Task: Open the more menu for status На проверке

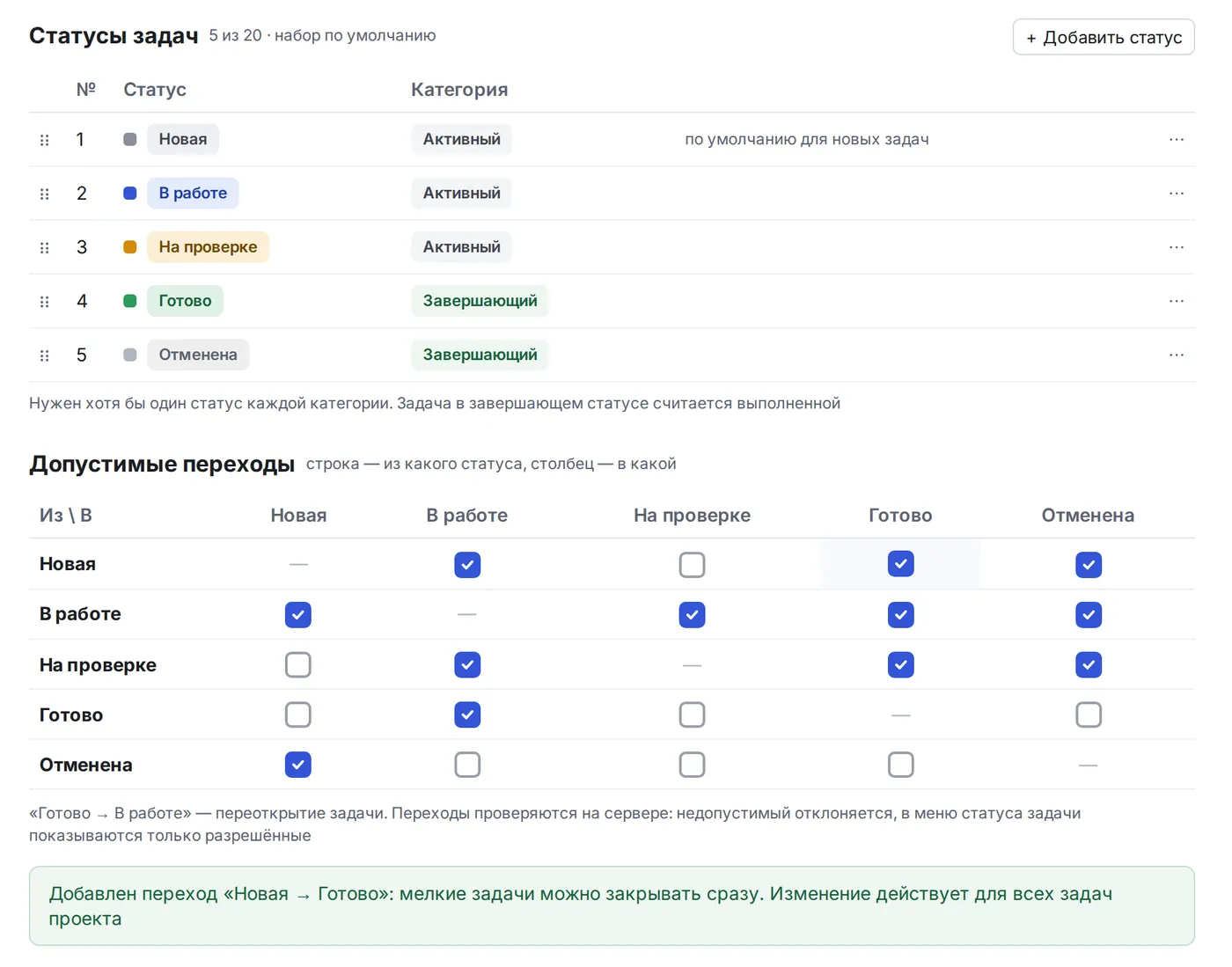Action: point(1177,247)
